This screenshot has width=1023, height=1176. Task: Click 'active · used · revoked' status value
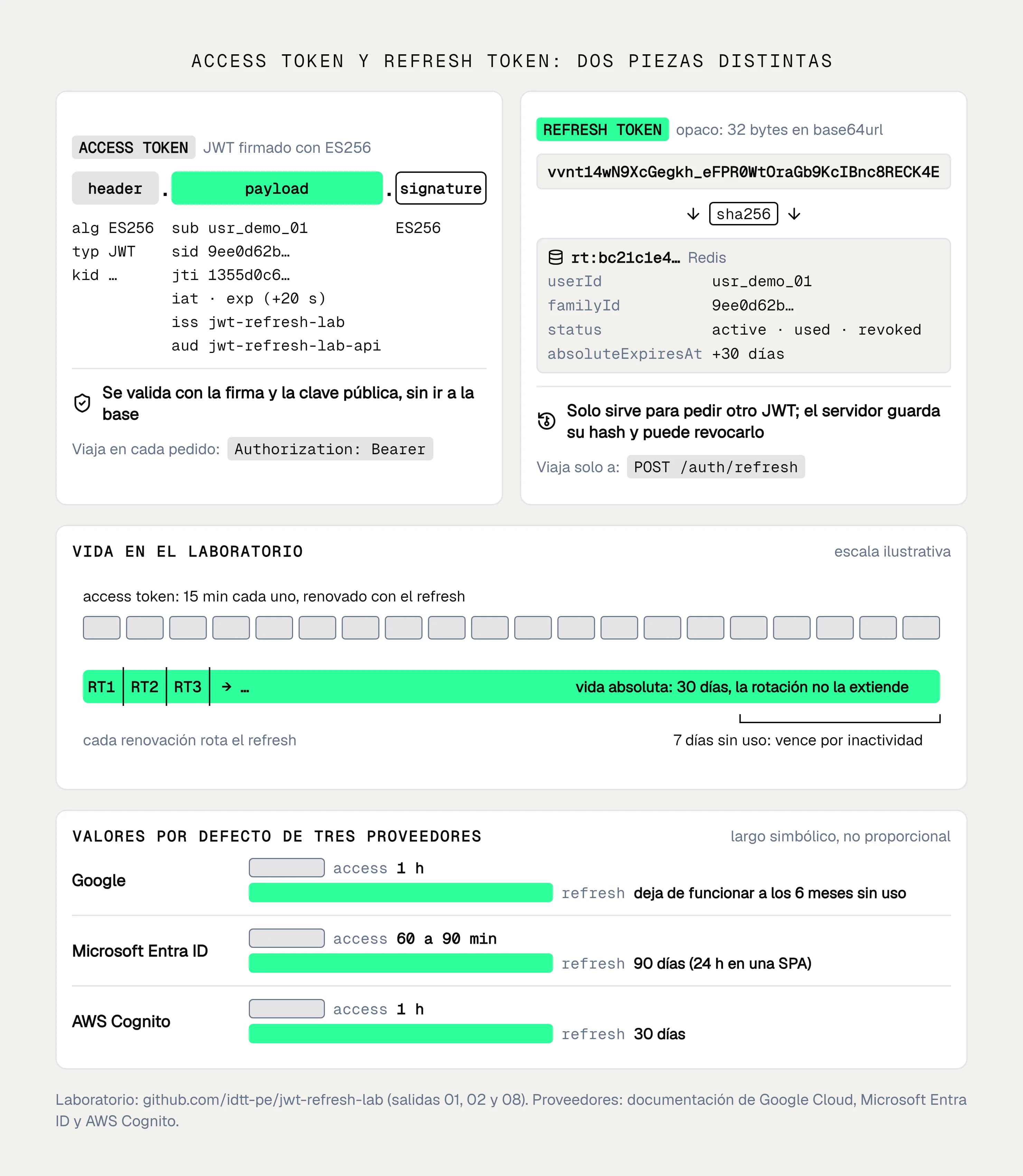(x=816, y=330)
